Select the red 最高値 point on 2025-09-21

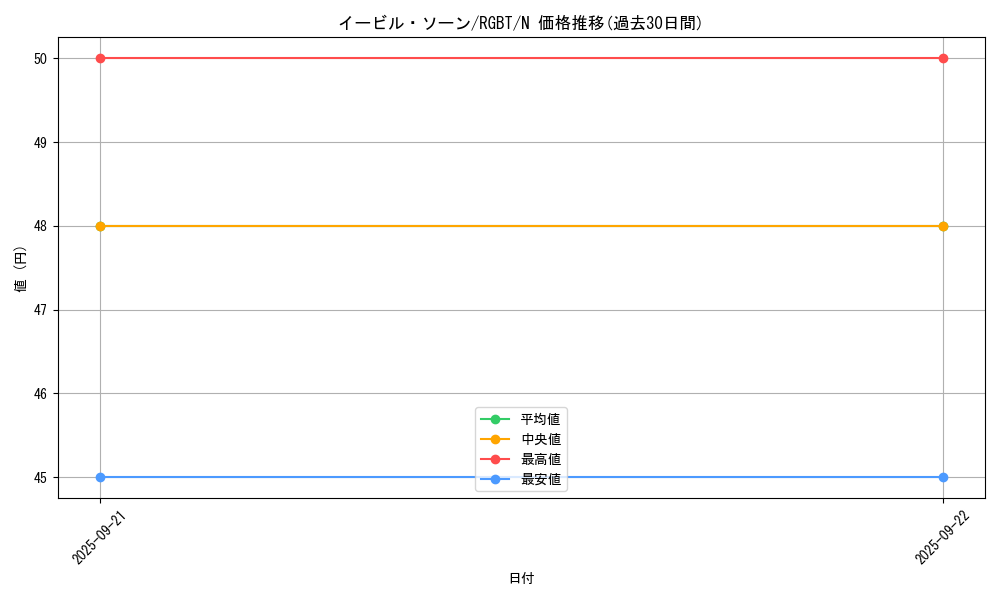click(100, 58)
